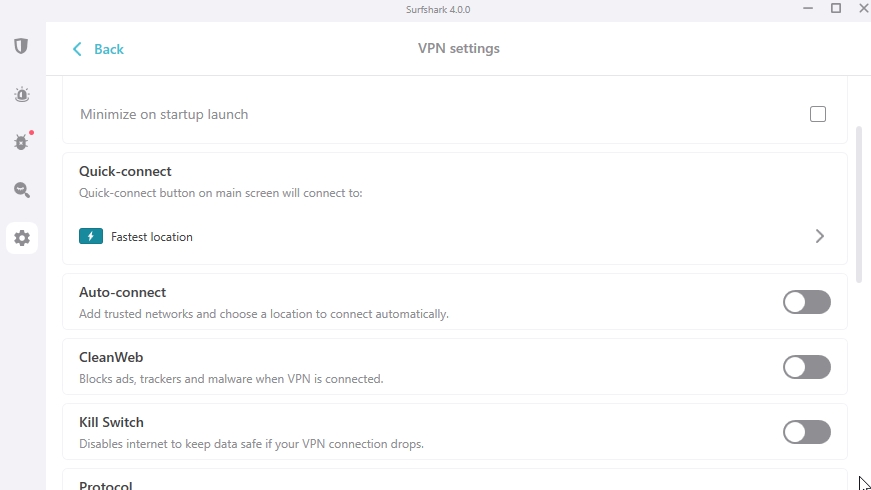Open the Fastest location row
Image resolution: width=871 pixels, height=490 pixels.
coord(450,237)
